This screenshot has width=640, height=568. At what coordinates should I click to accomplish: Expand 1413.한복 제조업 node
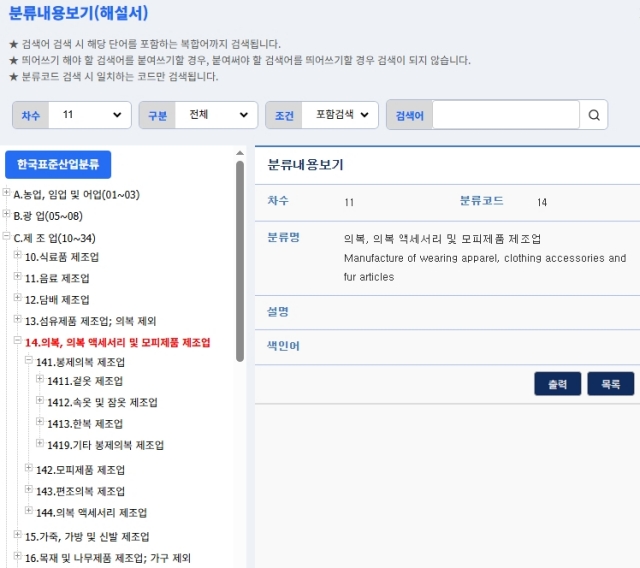pyautogui.click(x=40, y=421)
